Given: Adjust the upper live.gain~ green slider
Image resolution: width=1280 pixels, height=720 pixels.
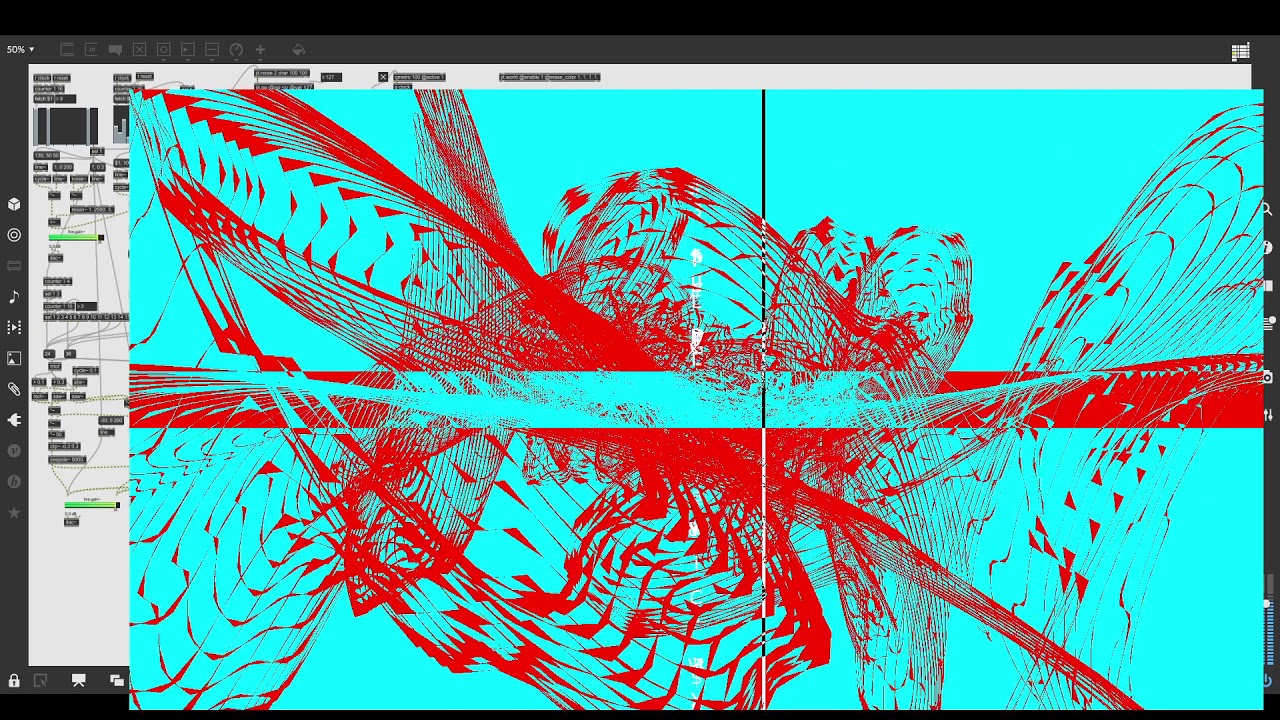Looking at the screenshot, I should point(76,238).
